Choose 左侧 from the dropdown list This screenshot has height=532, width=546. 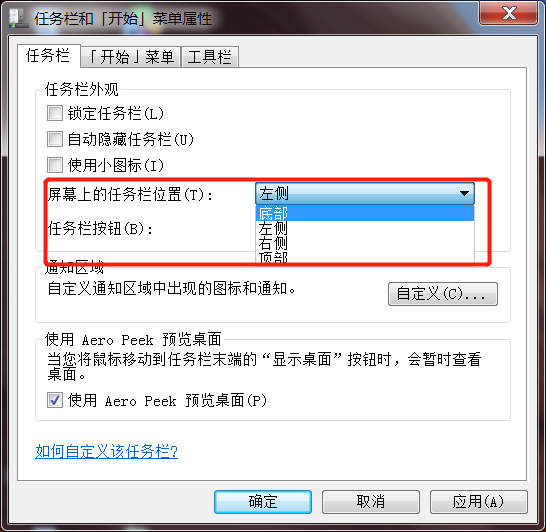tap(365, 228)
